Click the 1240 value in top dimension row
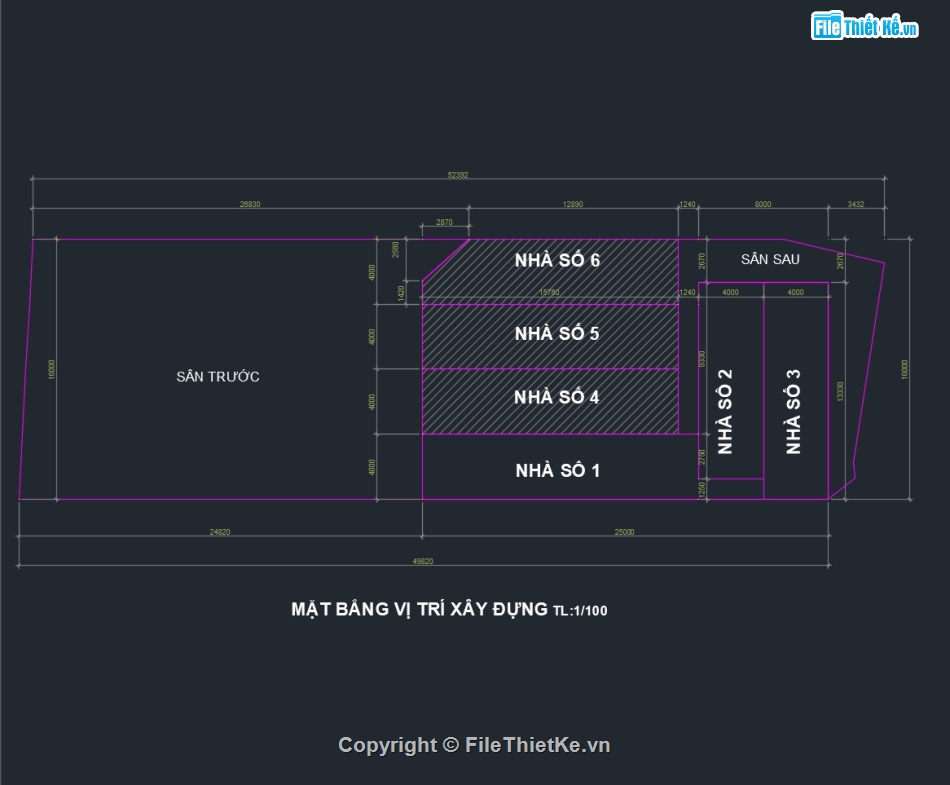The width and height of the screenshot is (950, 785). pos(687,204)
